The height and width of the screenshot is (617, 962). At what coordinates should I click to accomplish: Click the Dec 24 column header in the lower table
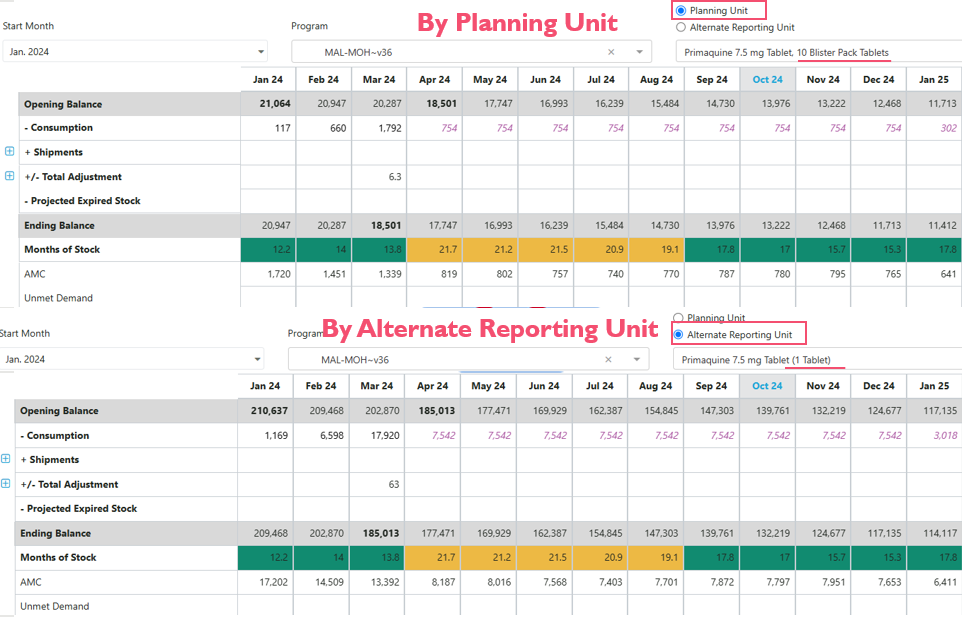tap(879, 386)
